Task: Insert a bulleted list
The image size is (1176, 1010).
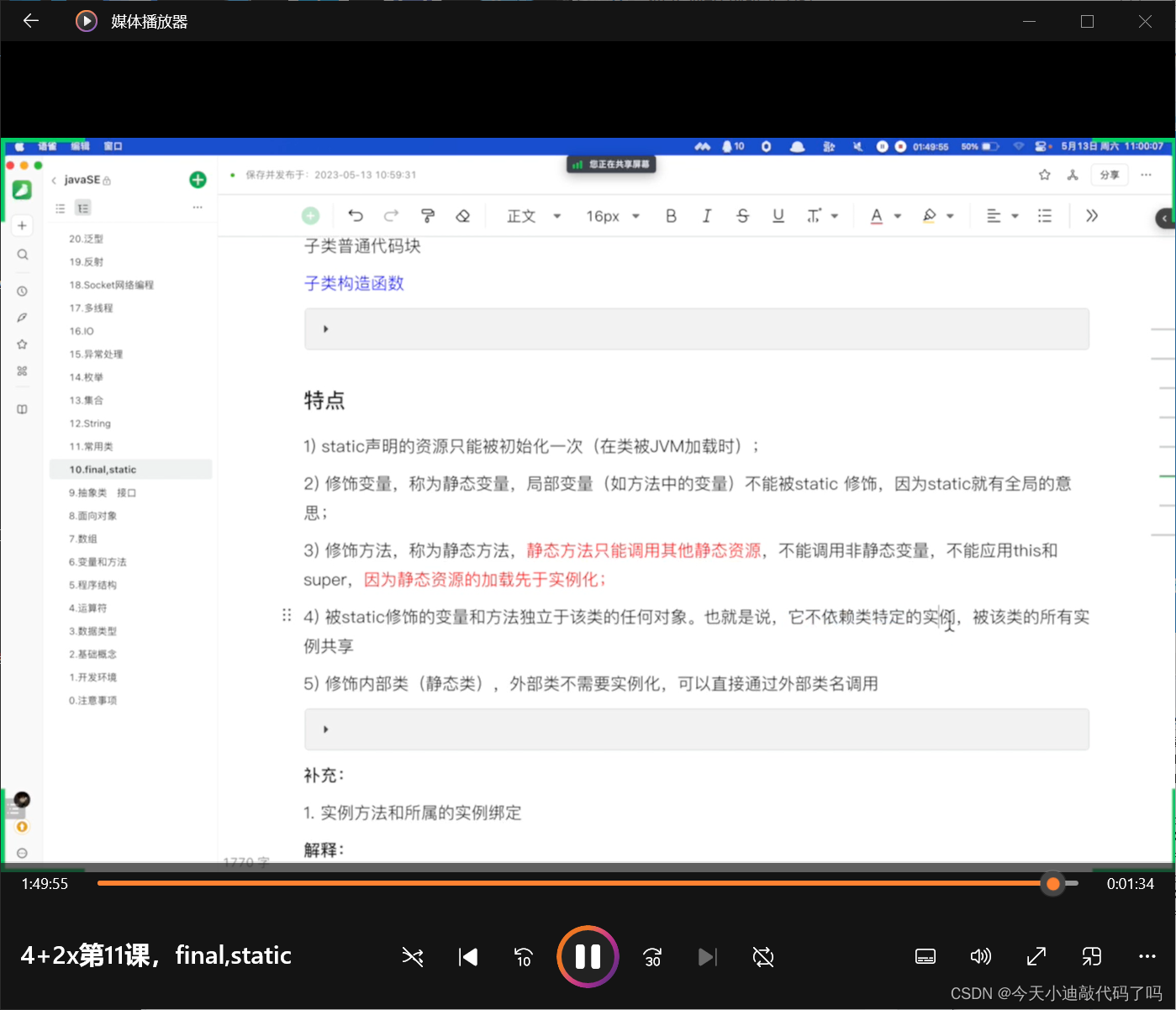Action: (x=1045, y=216)
